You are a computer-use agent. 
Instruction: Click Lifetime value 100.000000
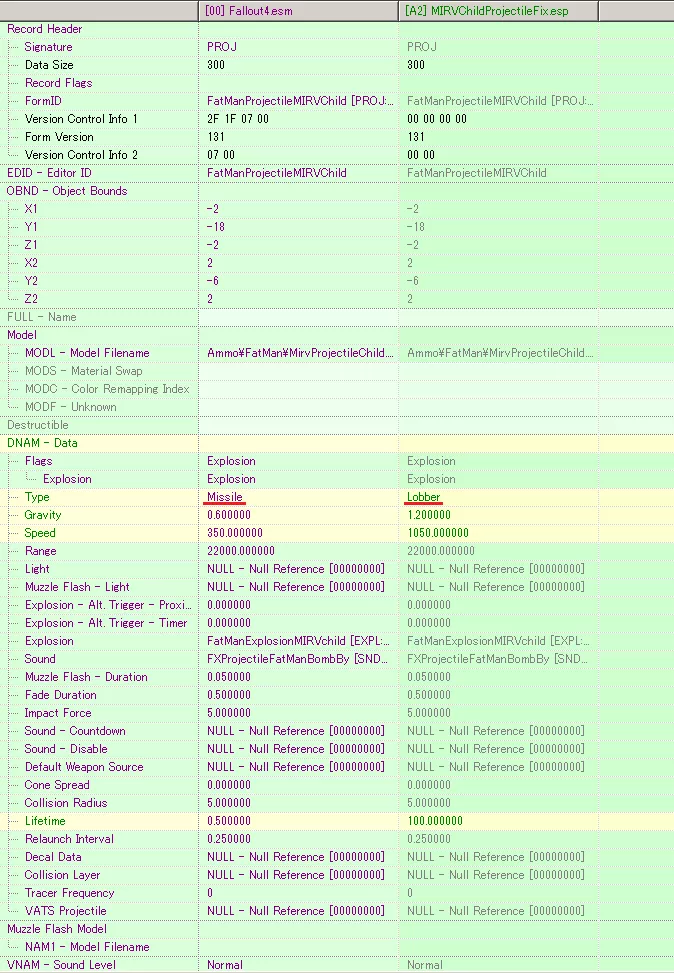click(x=435, y=821)
